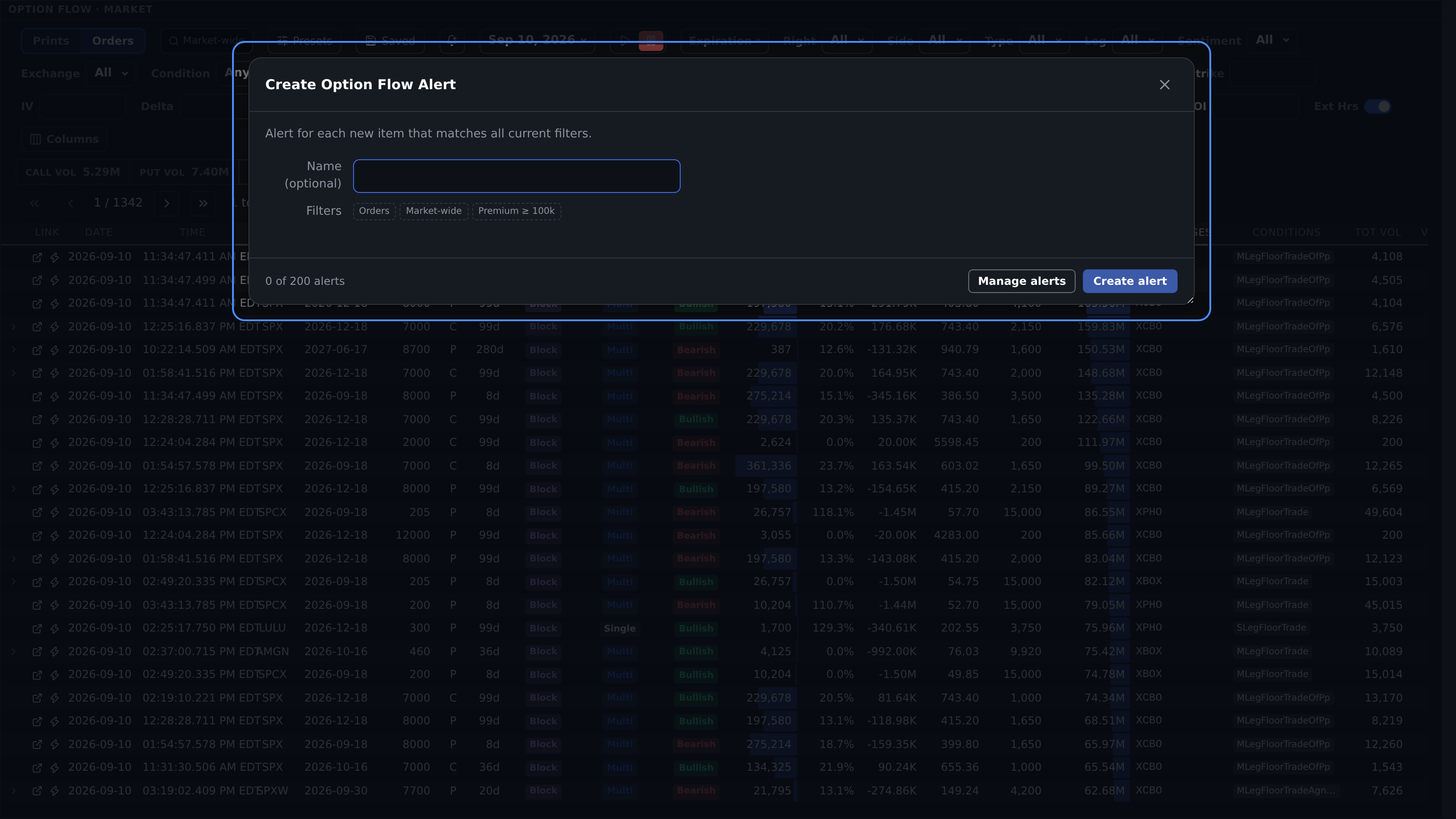1456x819 pixels.
Task: Expand the row with total volume 12,148
Action: tap(14, 373)
